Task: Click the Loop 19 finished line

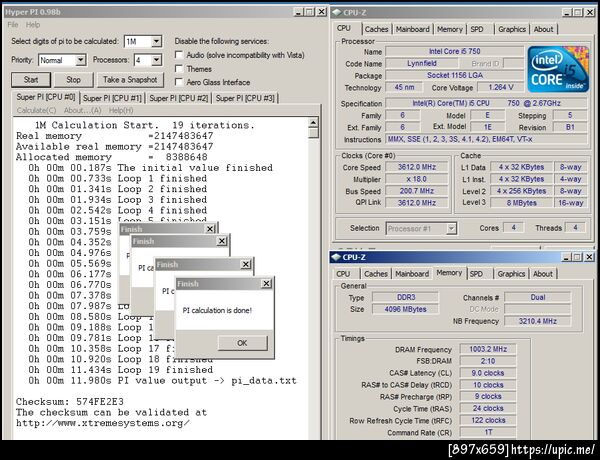Action: coord(121,370)
